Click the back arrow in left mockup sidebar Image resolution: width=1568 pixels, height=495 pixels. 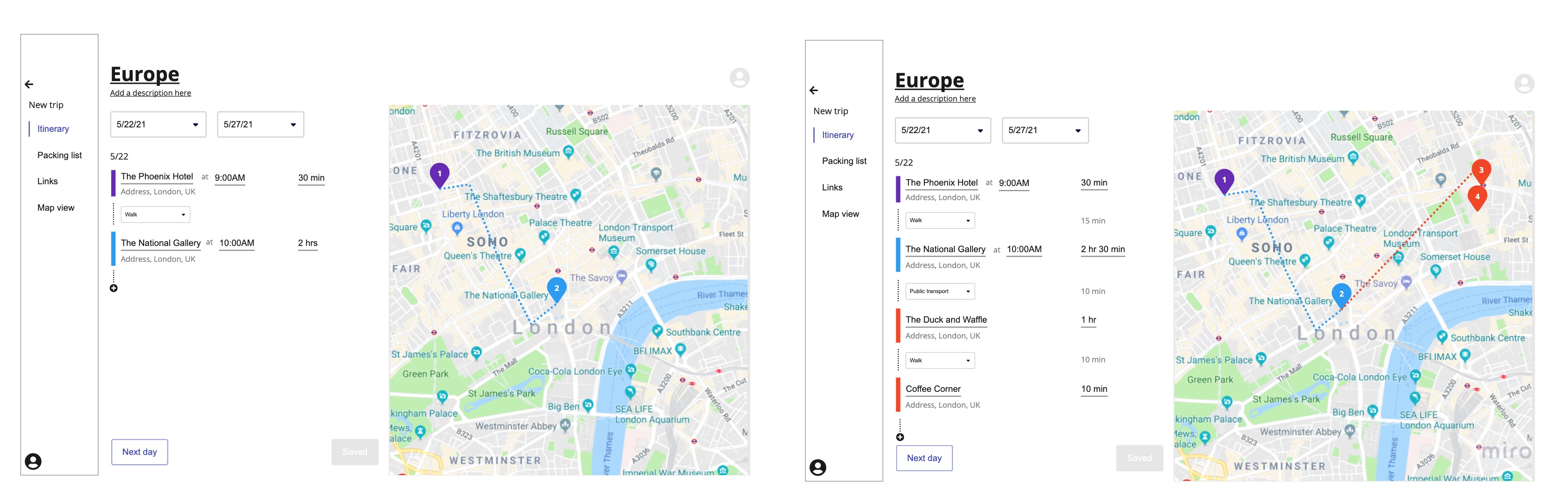[x=29, y=85]
